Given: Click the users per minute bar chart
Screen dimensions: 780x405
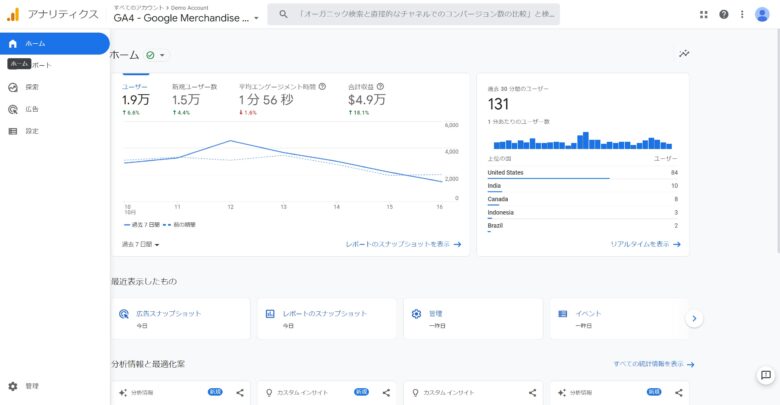Looking at the screenshot, I should pyautogui.click(x=583, y=141).
